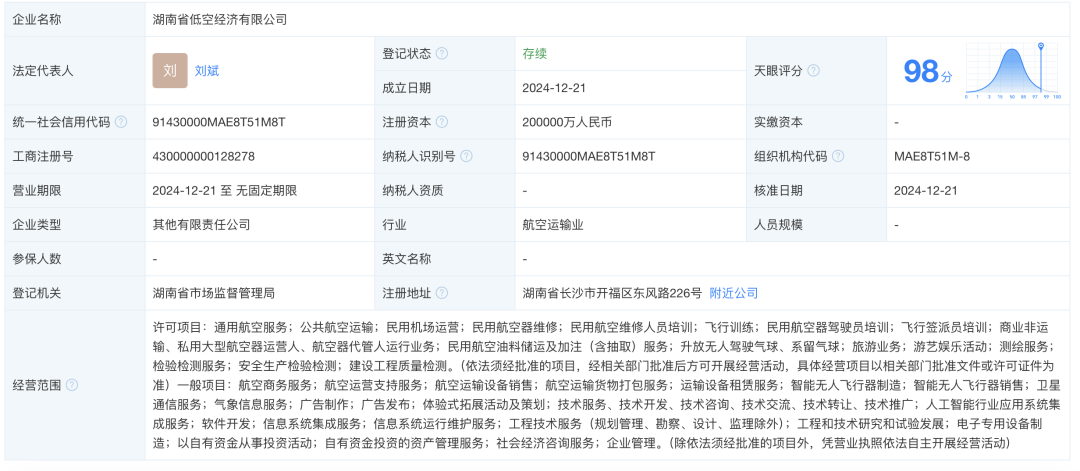
Task: Click the info icon beside 注册资本
Action: [442, 122]
